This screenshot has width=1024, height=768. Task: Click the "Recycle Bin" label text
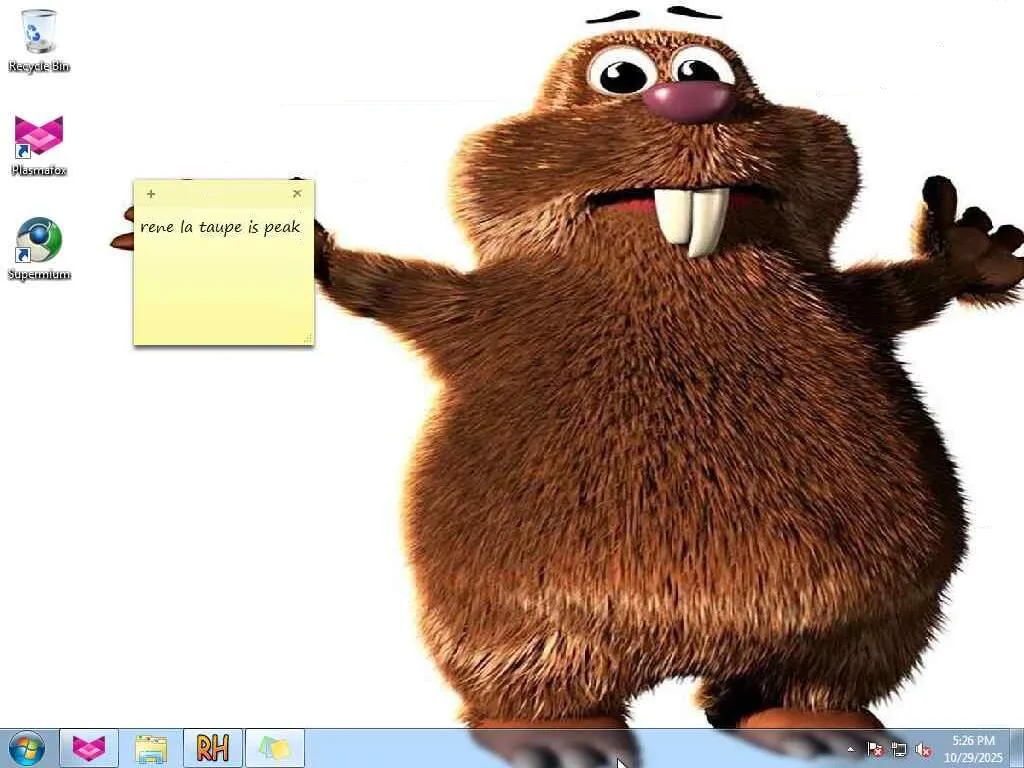39,67
